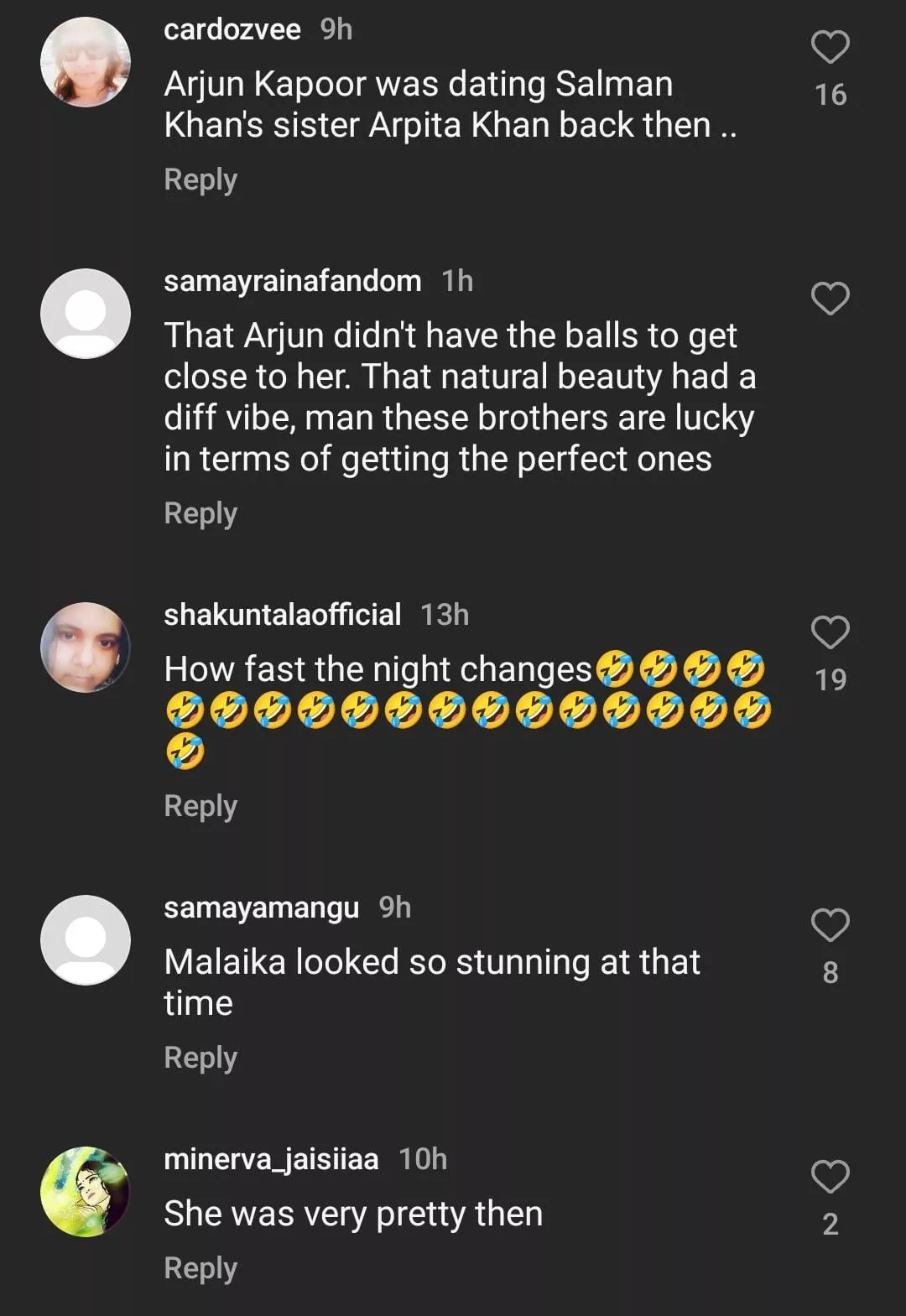906x1316 pixels.
Task: Open samayamangu username link
Action: (x=261, y=908)
